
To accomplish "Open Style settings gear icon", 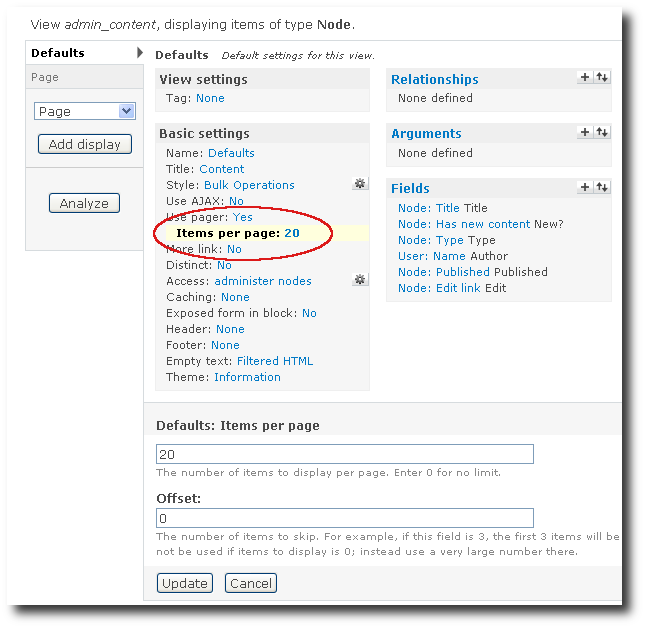I will pos(360,184).
